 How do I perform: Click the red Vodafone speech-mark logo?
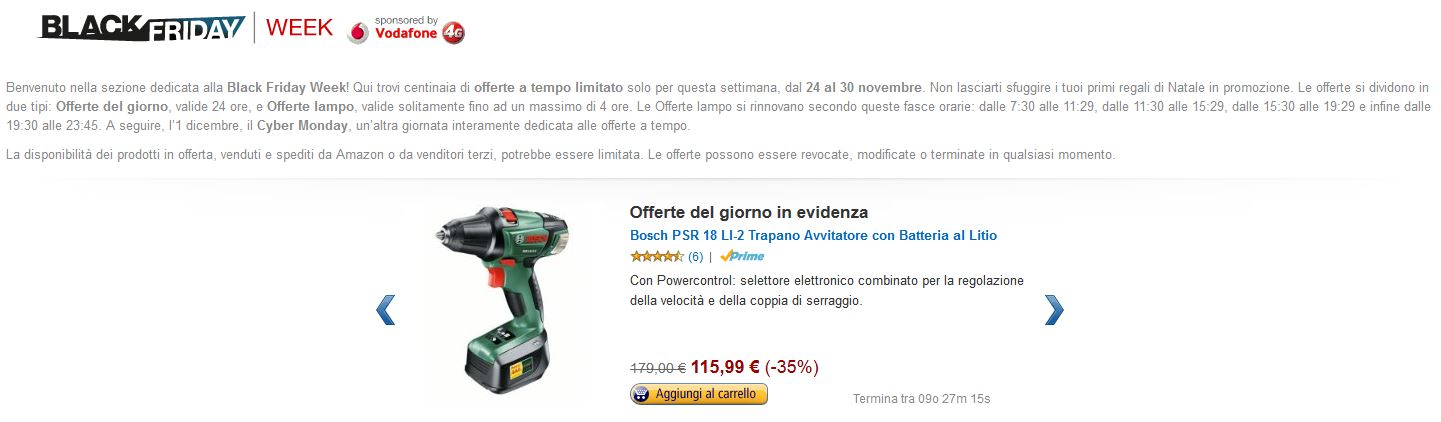pos(358,34)
